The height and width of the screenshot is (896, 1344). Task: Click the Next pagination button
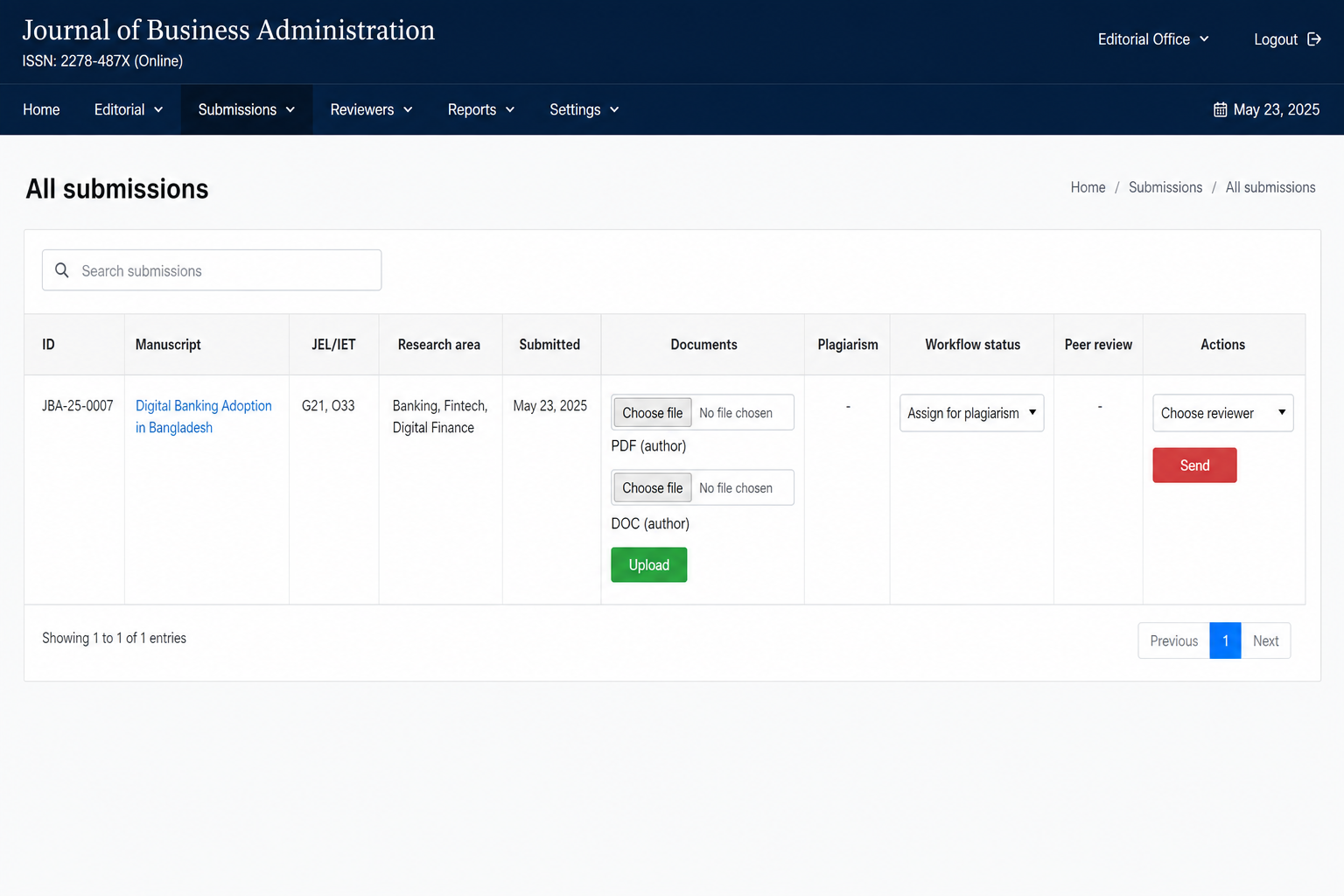tap(1265, 640)
